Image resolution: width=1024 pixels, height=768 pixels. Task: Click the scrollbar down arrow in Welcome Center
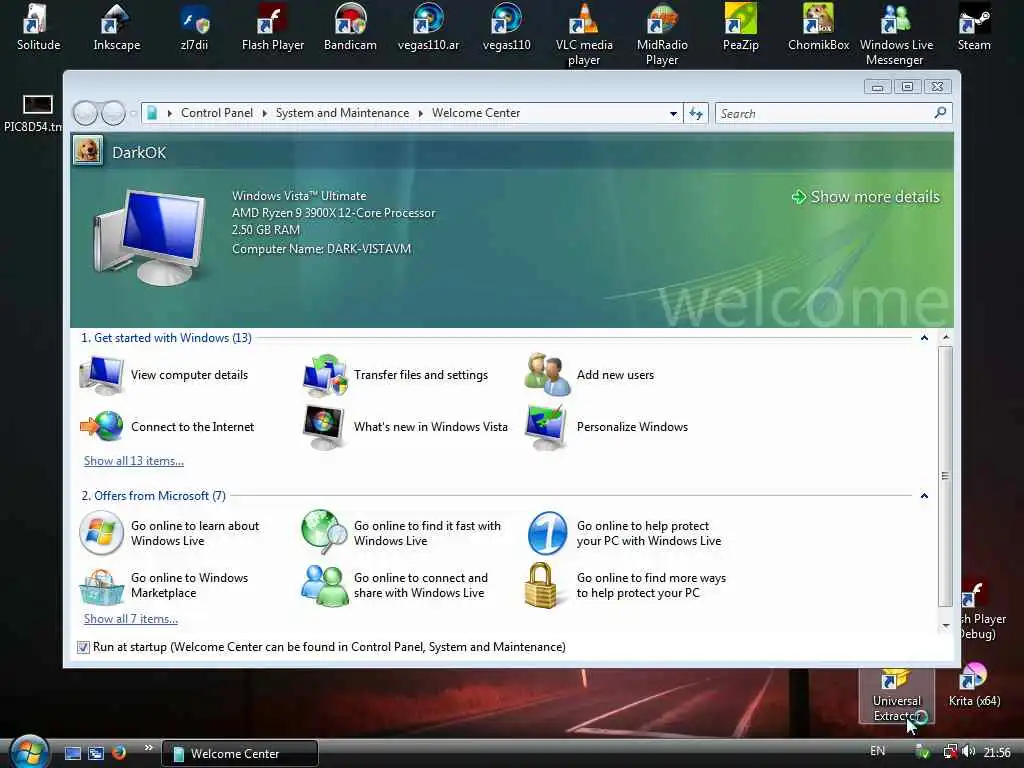tap(946, 626)
